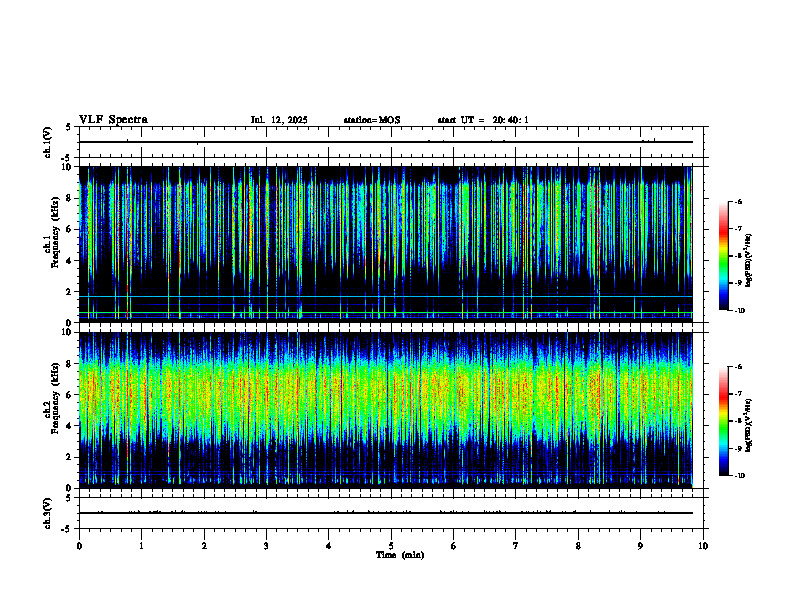Click the ch.1 voltage waveform trace
This screenshot has width=792, height=612.
[x=385, y=142]
